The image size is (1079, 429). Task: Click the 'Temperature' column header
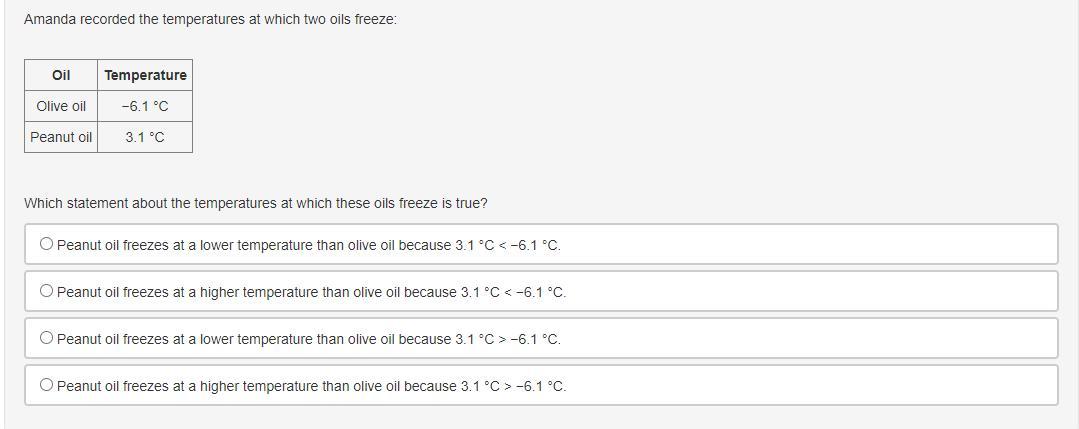click(x=145, y=75)
